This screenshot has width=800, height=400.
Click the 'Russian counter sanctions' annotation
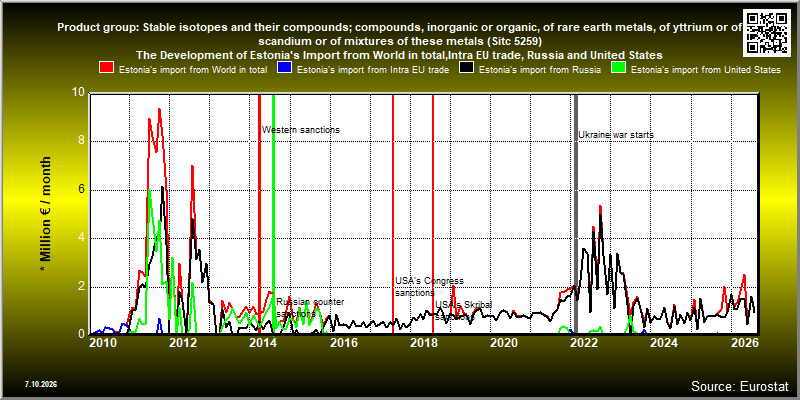tap(310, 308)
